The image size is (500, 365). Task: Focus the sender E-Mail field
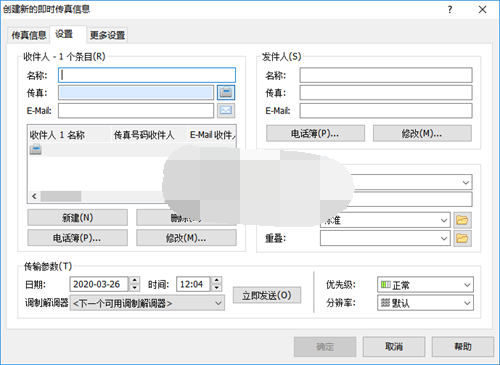(x=386, y=110)
